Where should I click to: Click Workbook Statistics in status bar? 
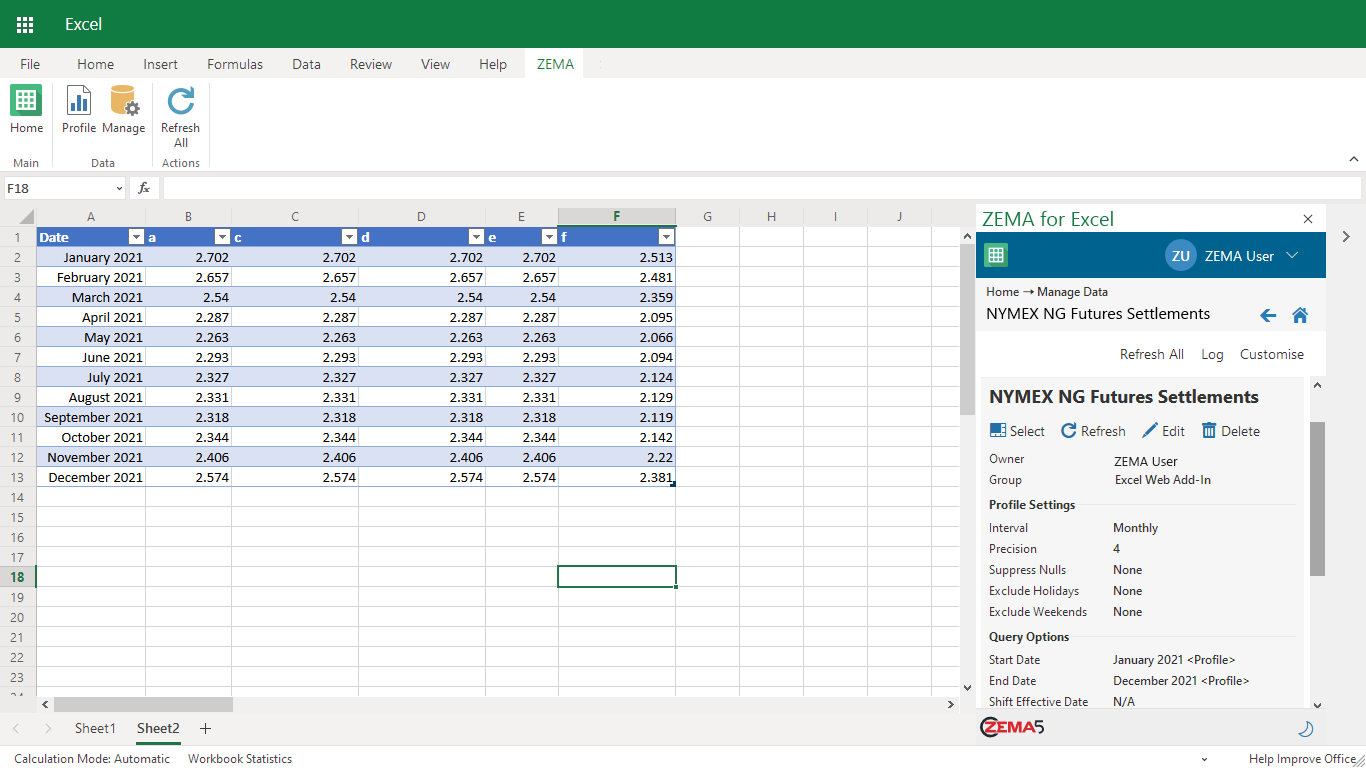click(x=240, y=759)
